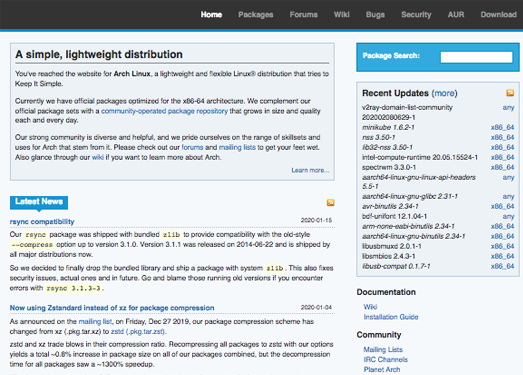
Task: Open the Recent Updates RSS feed icon
Action: (x=510, y=93)
